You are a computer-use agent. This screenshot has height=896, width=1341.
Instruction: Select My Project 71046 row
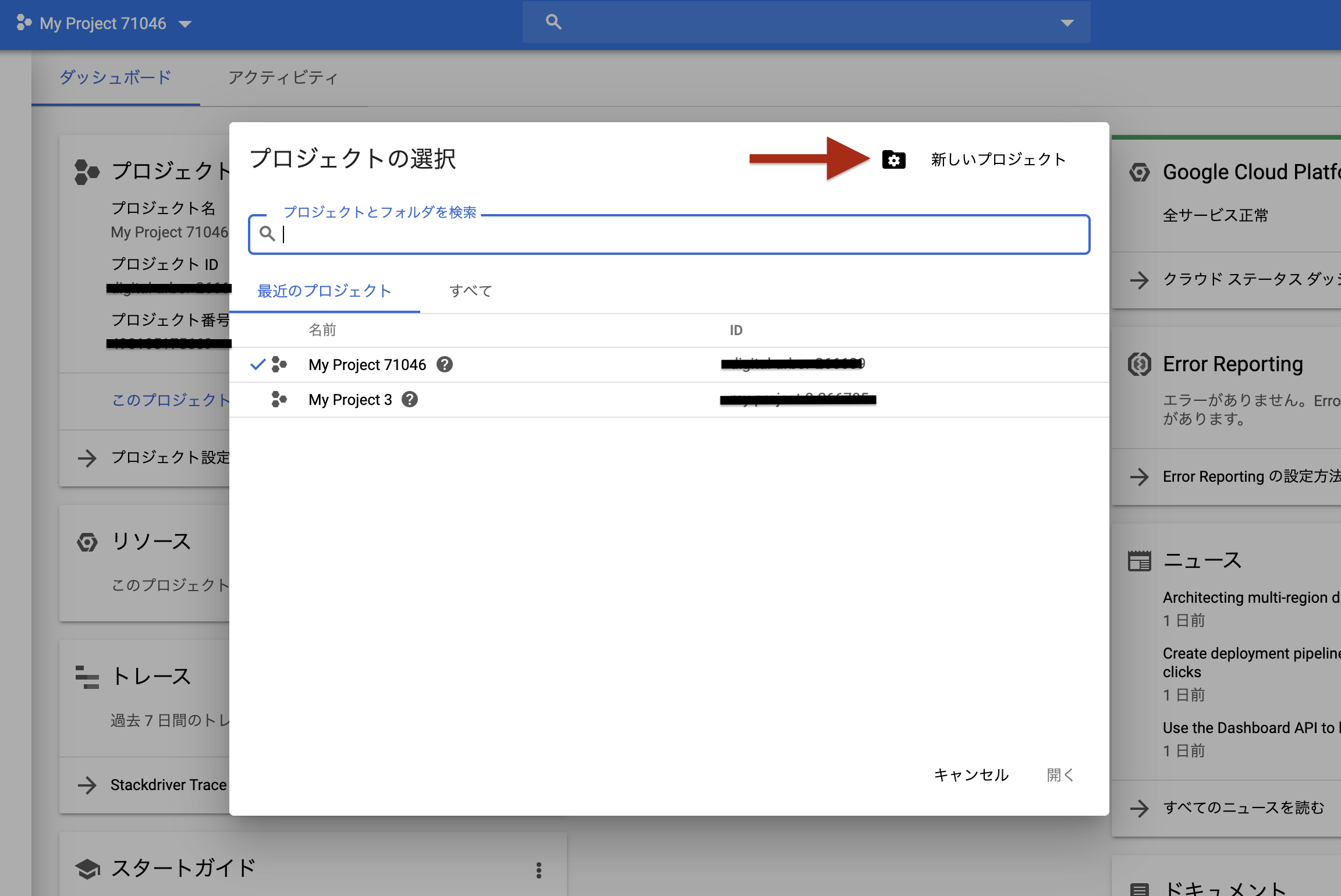pos(669,365)
